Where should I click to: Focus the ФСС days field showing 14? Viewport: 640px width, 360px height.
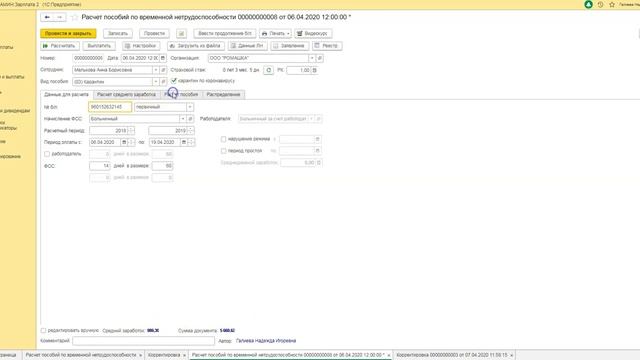coord(100,166)
